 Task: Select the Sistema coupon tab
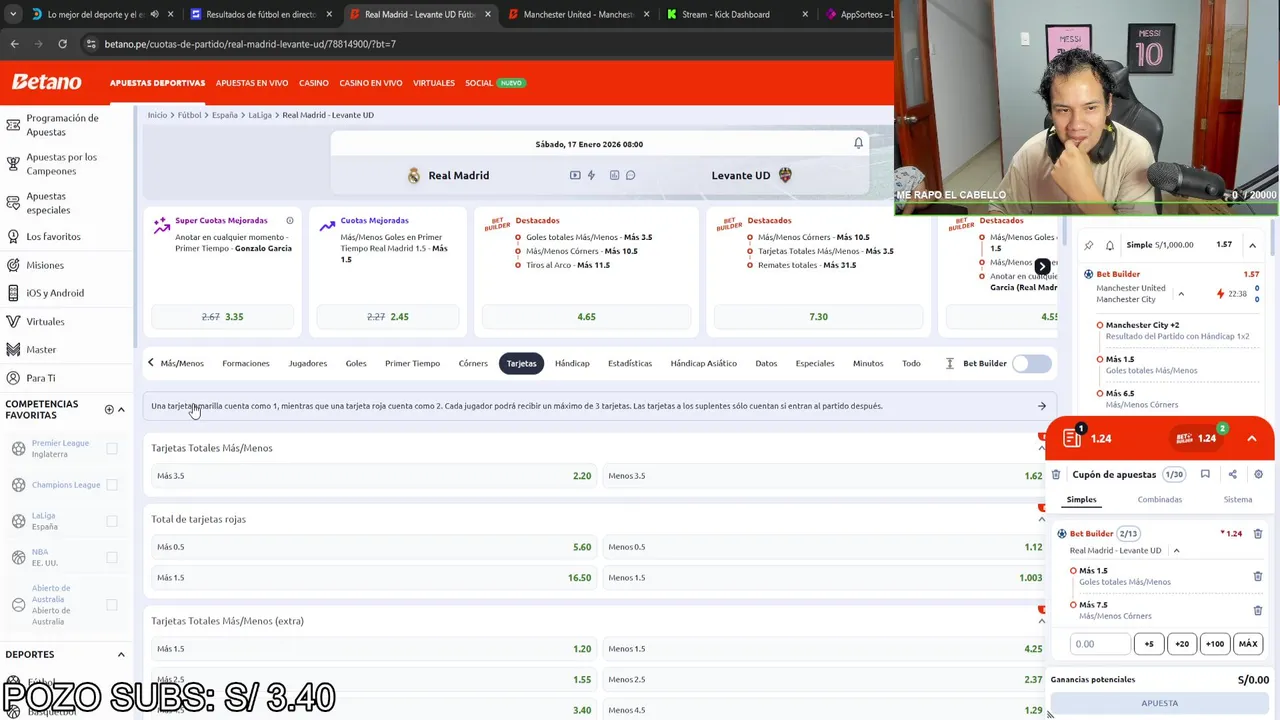(x=1237, y=499)
